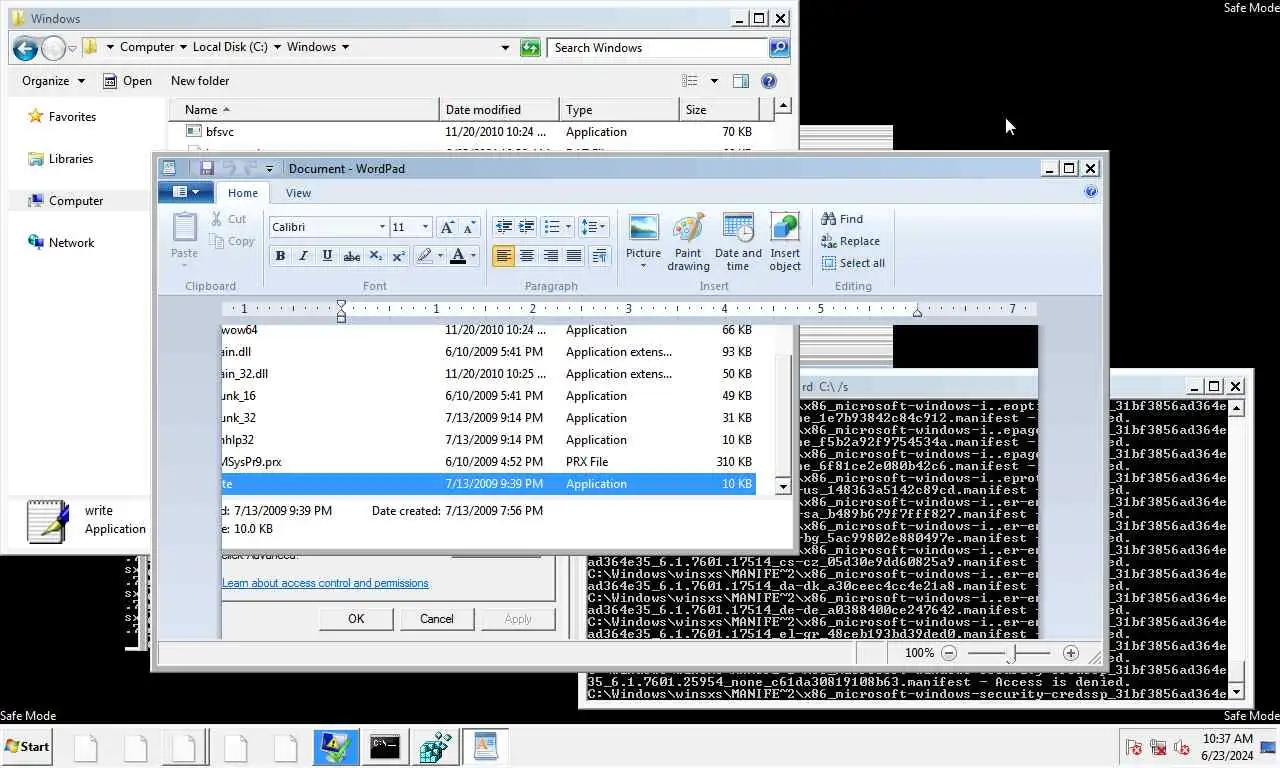
Task: Toggle Strikethrough formatting in WordPad
Action: pyautogui.click(x=351, y=256)
